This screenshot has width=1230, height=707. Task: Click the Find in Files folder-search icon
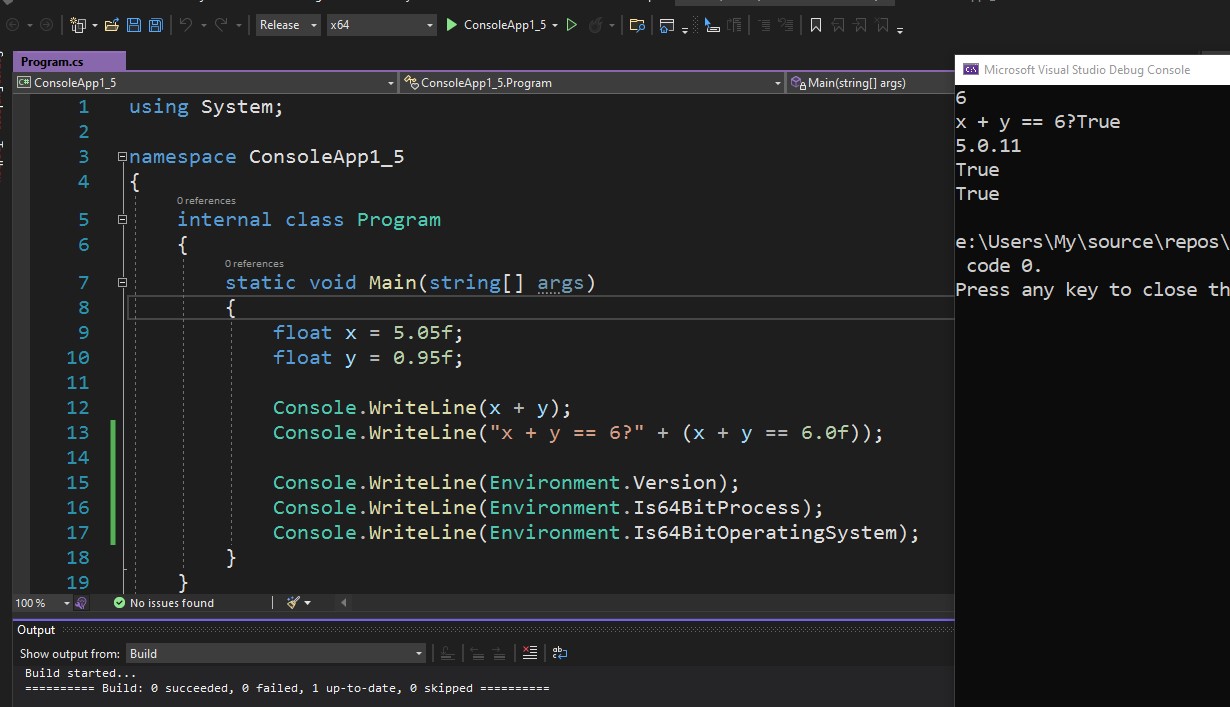pyautogui.click(x=637, y=25)
